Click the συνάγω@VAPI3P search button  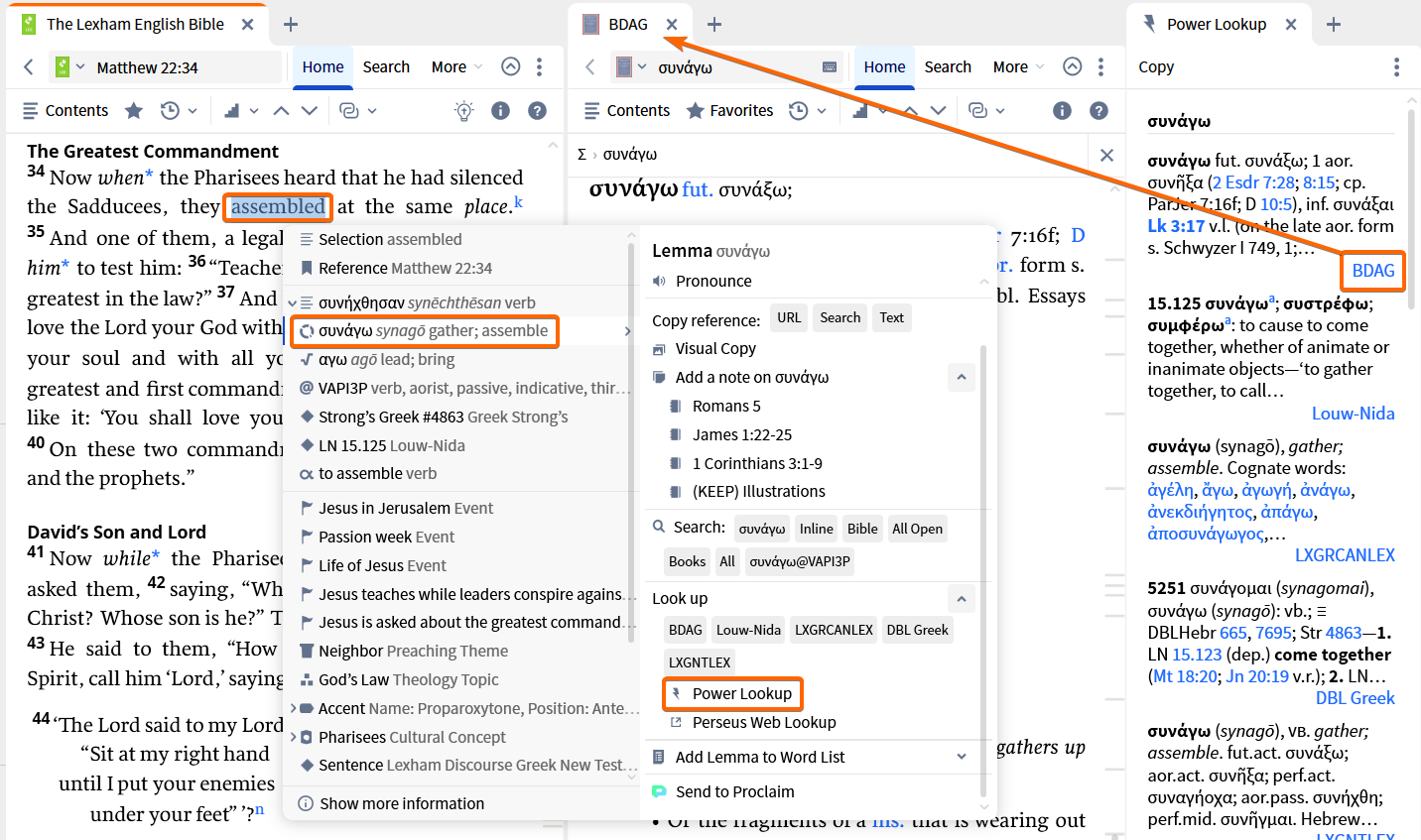pyautogui.click(x=800, y=561)
